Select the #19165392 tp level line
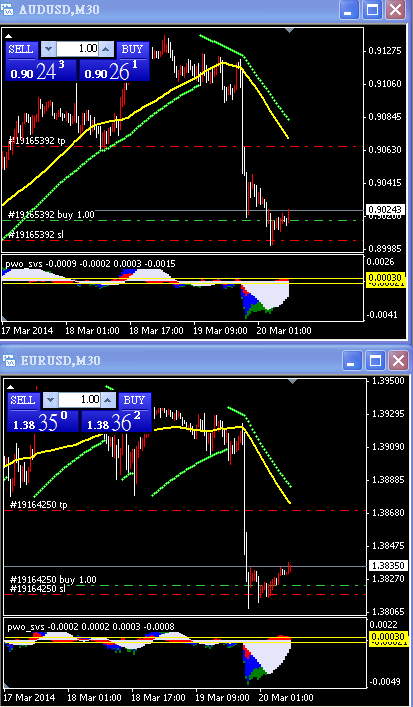The width and height of the screenshot is (413, 707). tap(182, 147)
